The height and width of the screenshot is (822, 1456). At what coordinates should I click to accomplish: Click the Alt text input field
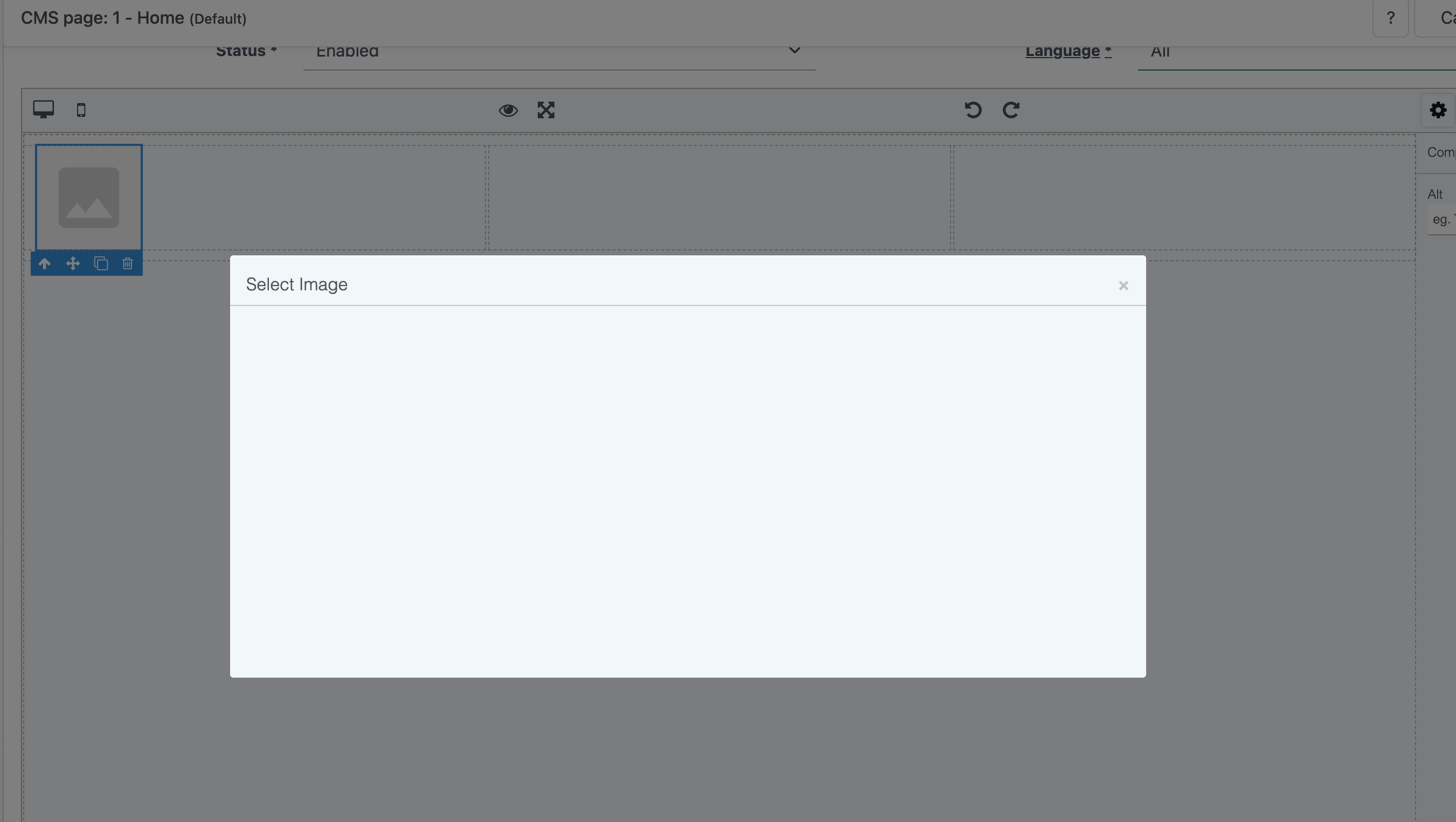(1441, 220)
